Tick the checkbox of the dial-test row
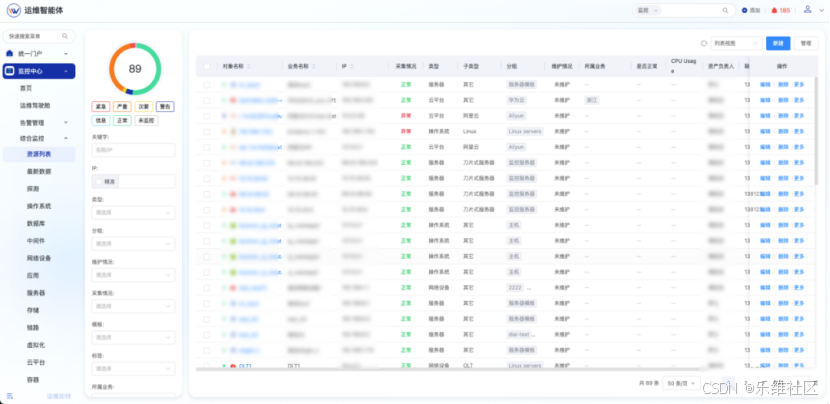This screenshot has height=404, width=830. [207, 335]
